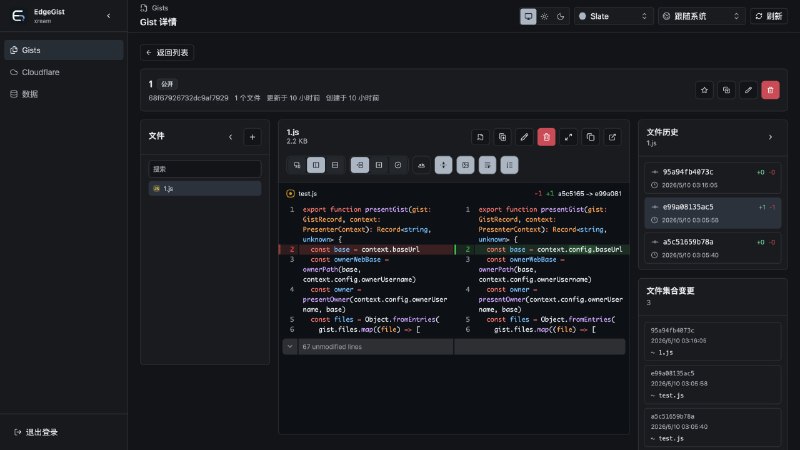This screenshot has width=800, height=450.
Task: Expand 1.js viewer to fullscreen with the diagonal arrows icon
Action: pos(568,137)
